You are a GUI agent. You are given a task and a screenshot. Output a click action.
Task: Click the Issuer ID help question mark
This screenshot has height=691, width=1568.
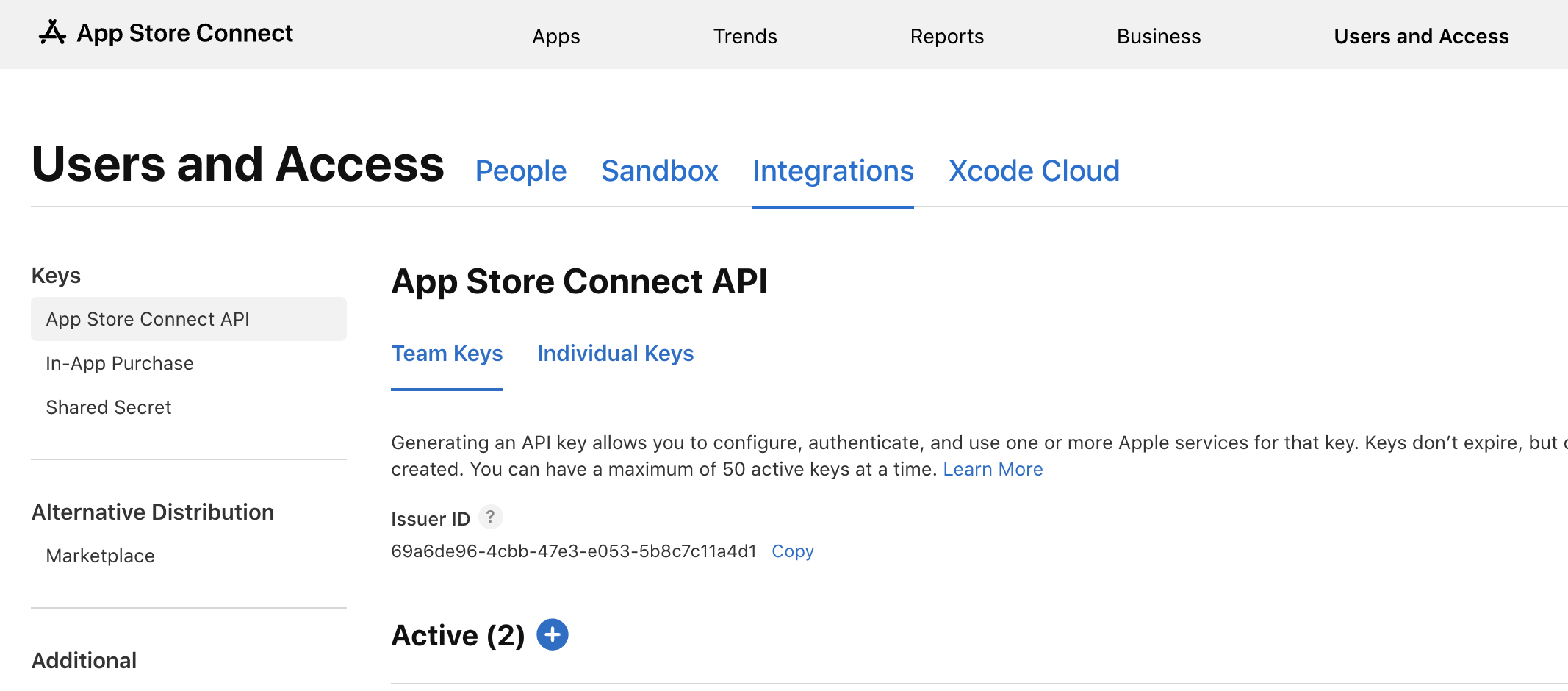point(490,517)
